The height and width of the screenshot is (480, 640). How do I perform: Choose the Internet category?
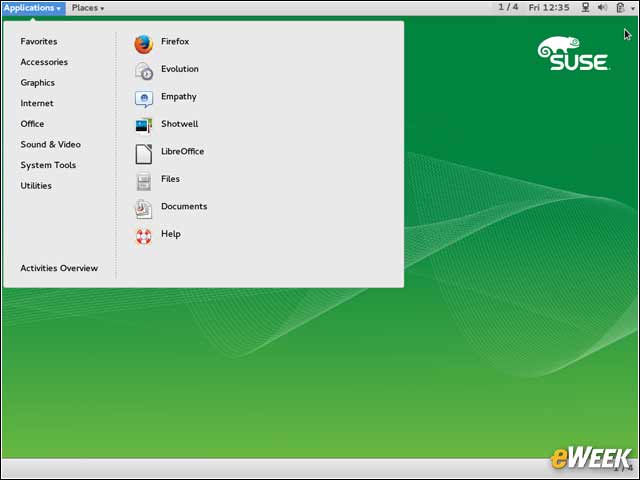[37, 103]
